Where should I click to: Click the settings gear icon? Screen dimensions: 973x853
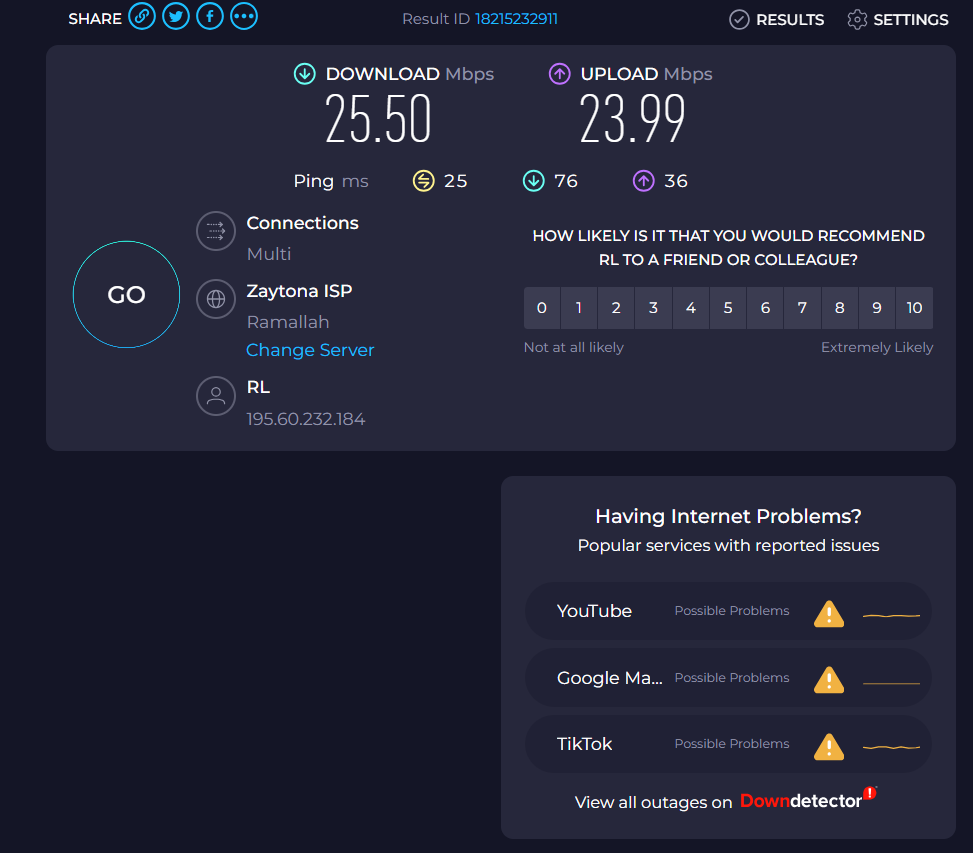pos(857,20)
